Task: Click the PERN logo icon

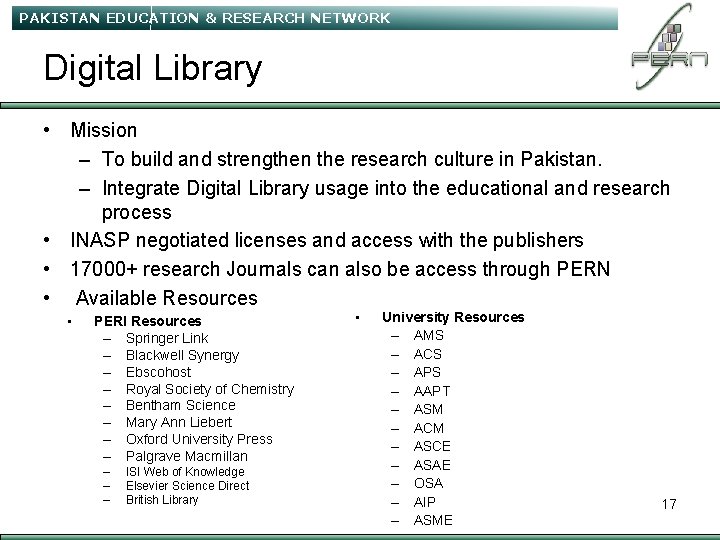Action: pos(669,46)
